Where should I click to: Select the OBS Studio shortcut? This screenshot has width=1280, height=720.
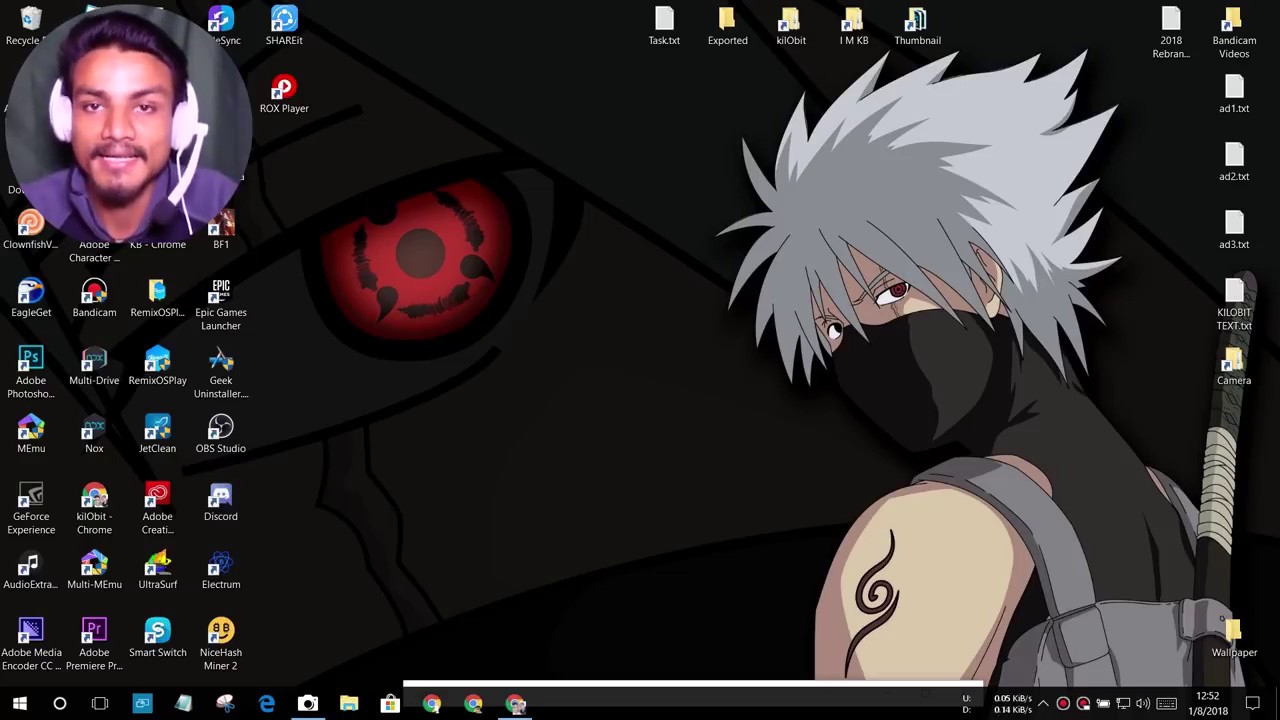coord(221,434)
